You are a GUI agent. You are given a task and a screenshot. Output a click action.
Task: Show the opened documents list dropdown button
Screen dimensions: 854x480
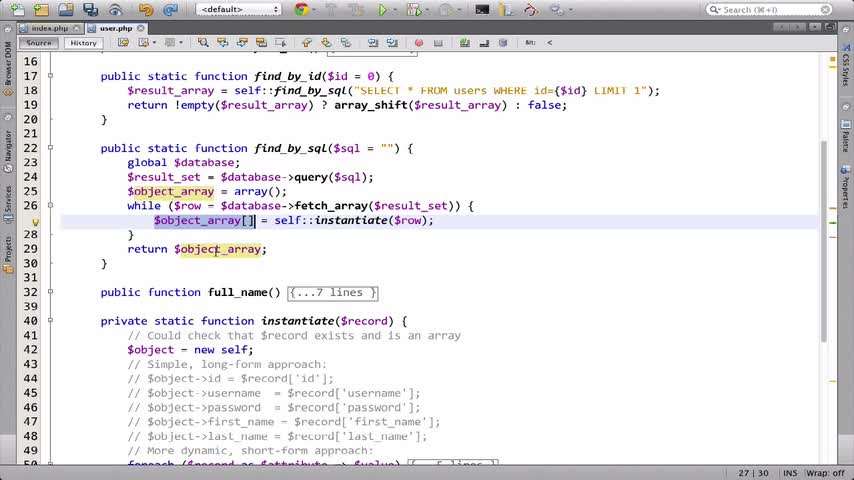coord(815,27)
